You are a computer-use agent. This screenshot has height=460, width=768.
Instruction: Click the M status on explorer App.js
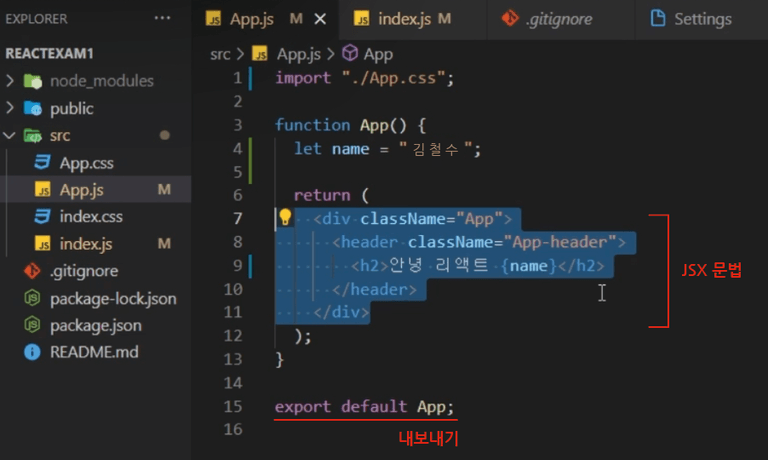164,189
